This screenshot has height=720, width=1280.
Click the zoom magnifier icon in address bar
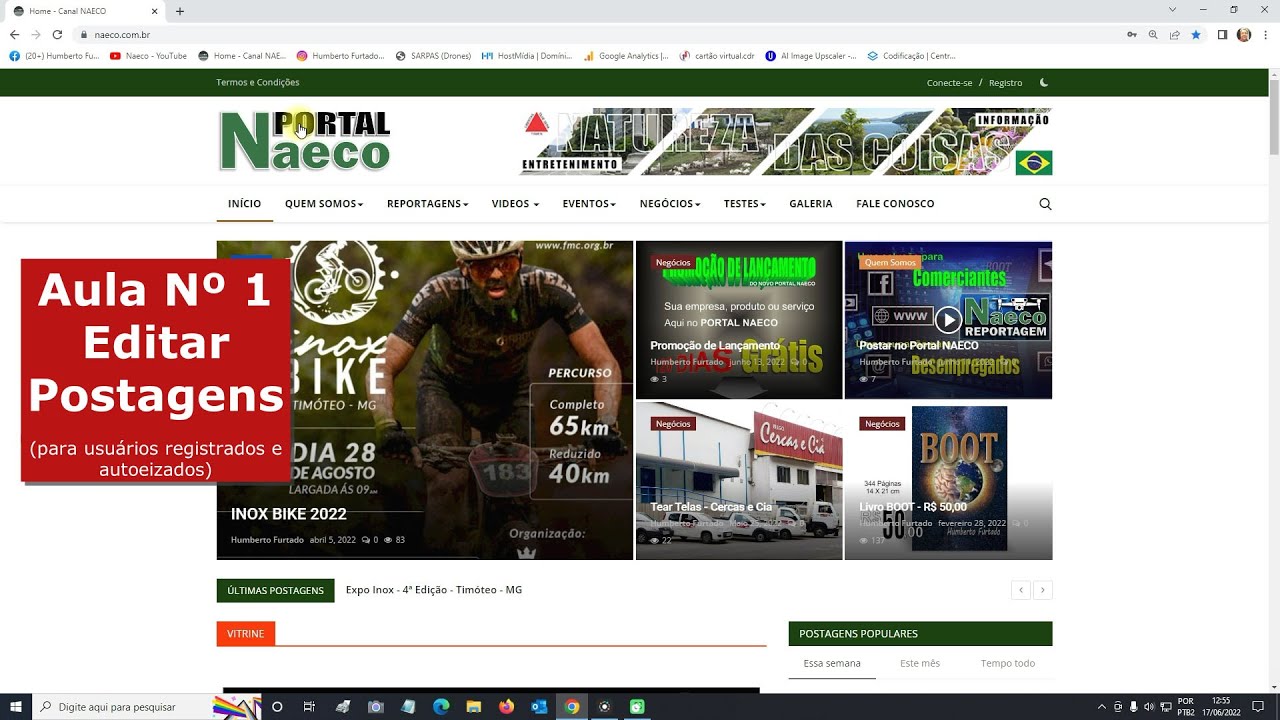(x=1153, y=34)
